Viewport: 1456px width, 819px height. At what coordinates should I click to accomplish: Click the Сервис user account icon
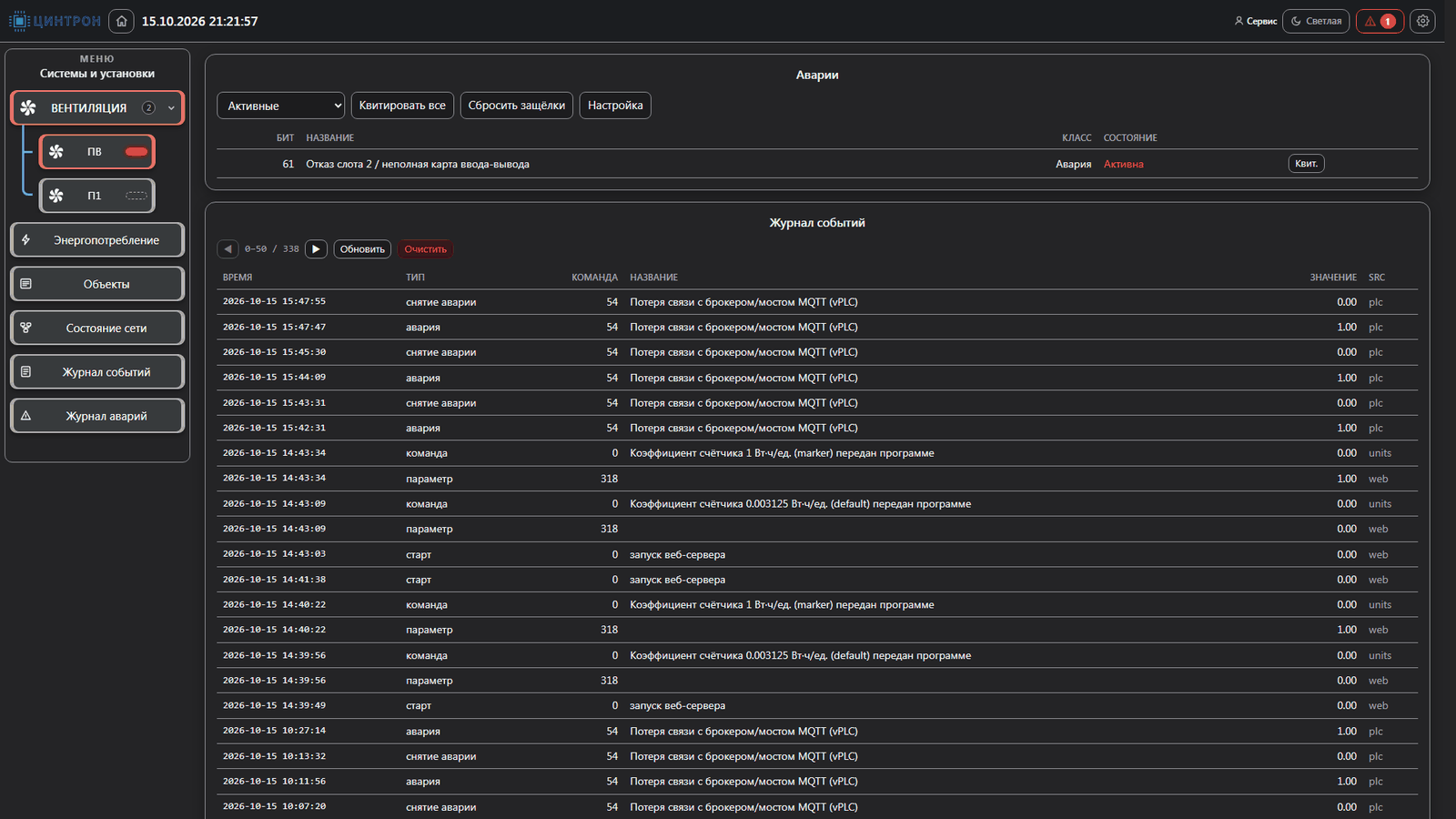[x=1239, y=21]
